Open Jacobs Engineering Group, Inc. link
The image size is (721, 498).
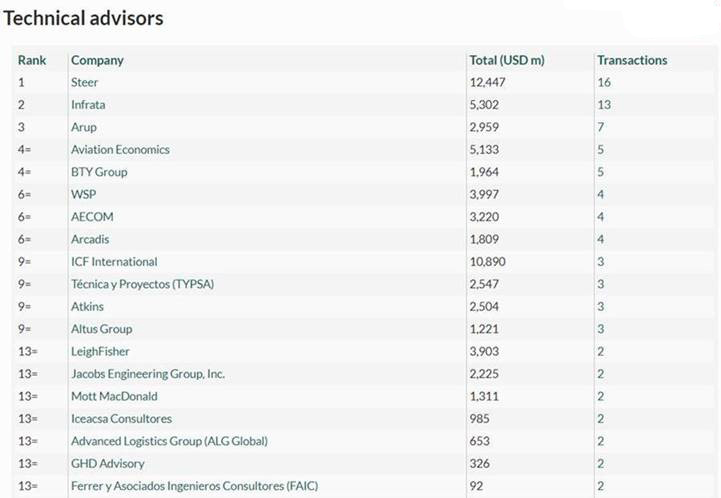pyautogui.click(x=148, y=374)
